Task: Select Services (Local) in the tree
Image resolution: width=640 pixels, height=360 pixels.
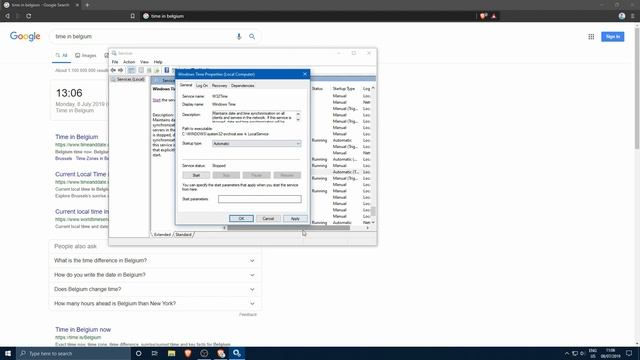Action: click(127, 79)
